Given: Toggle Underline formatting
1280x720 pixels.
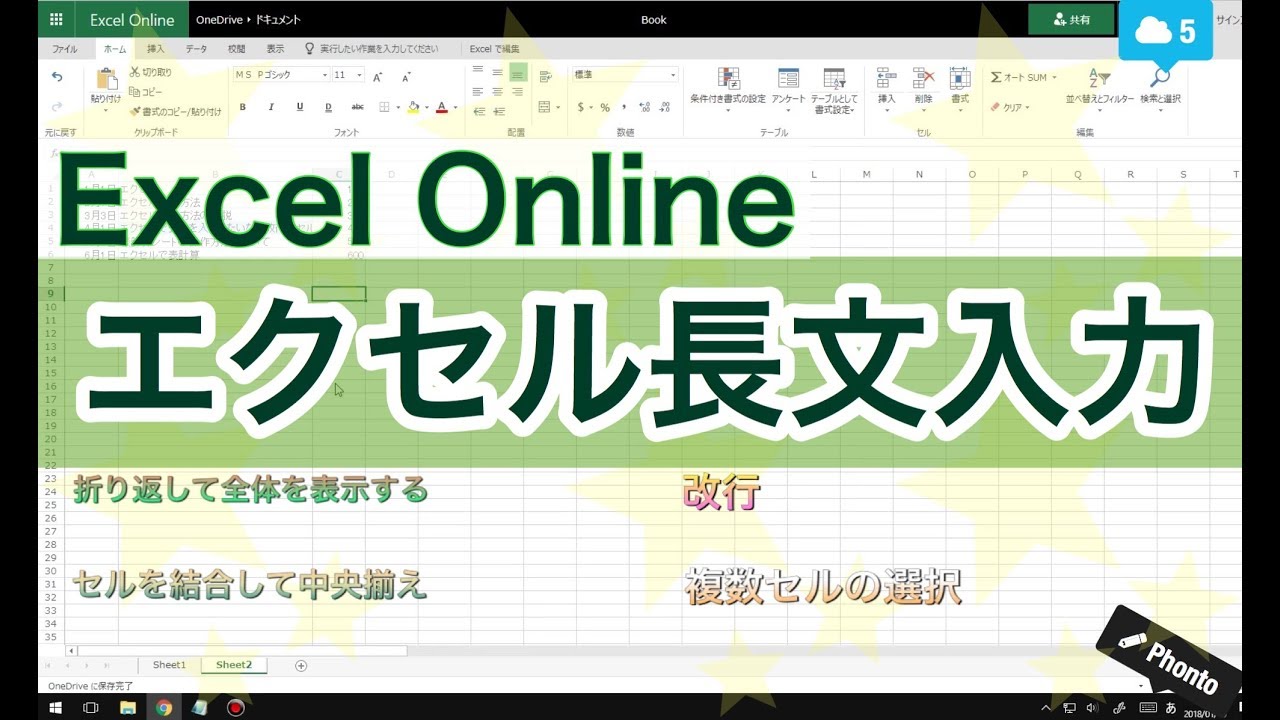Looking at the screenshot, I should pos(299,107).
